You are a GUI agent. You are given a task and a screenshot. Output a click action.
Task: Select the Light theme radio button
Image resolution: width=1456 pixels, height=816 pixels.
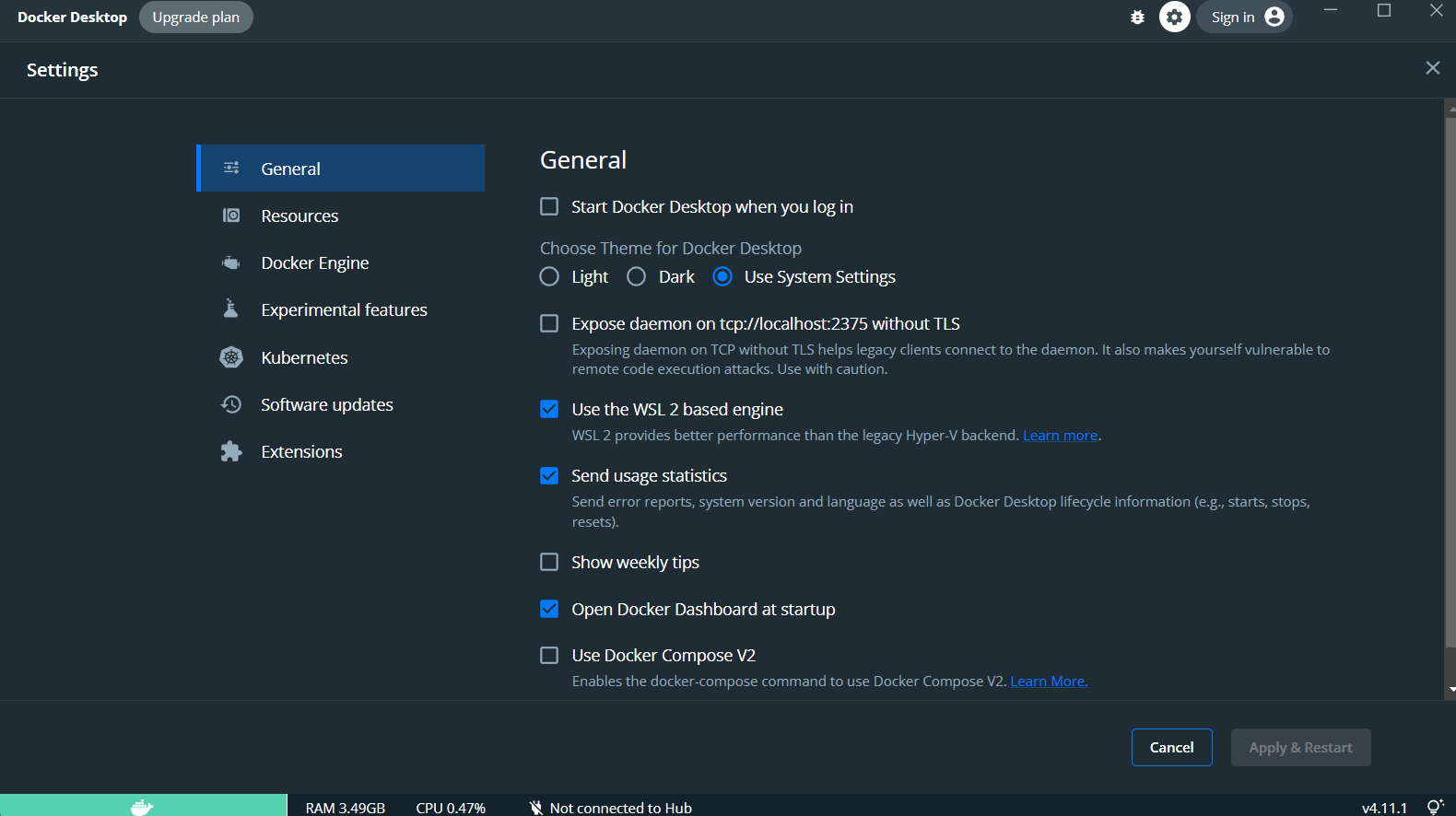pos(549,276)
